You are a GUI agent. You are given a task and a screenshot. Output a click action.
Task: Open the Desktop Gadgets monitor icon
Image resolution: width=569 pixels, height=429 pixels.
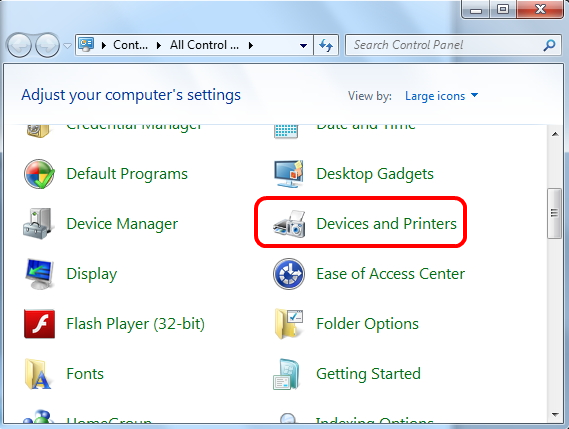(x=288, y=174)
